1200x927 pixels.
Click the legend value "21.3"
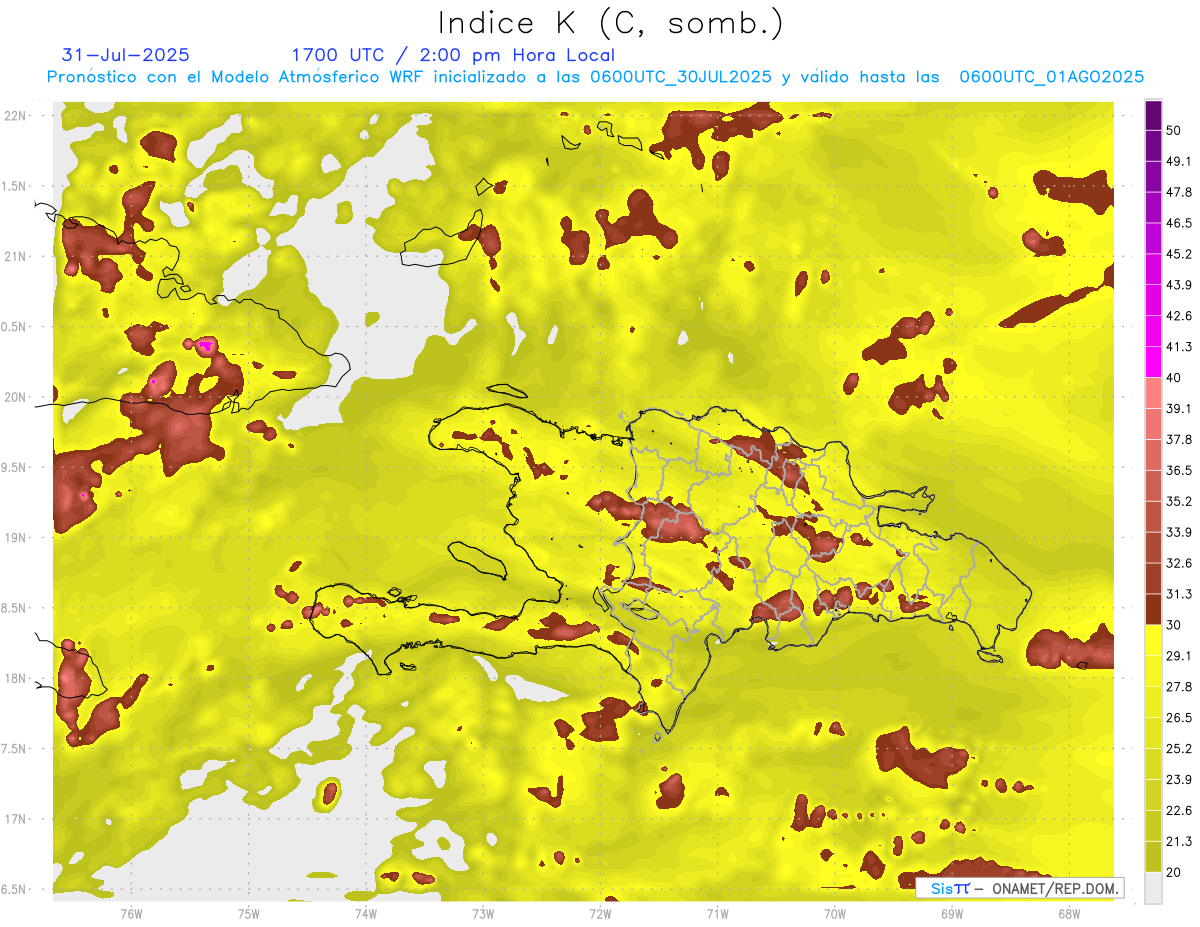click(x=1179, y=841)
